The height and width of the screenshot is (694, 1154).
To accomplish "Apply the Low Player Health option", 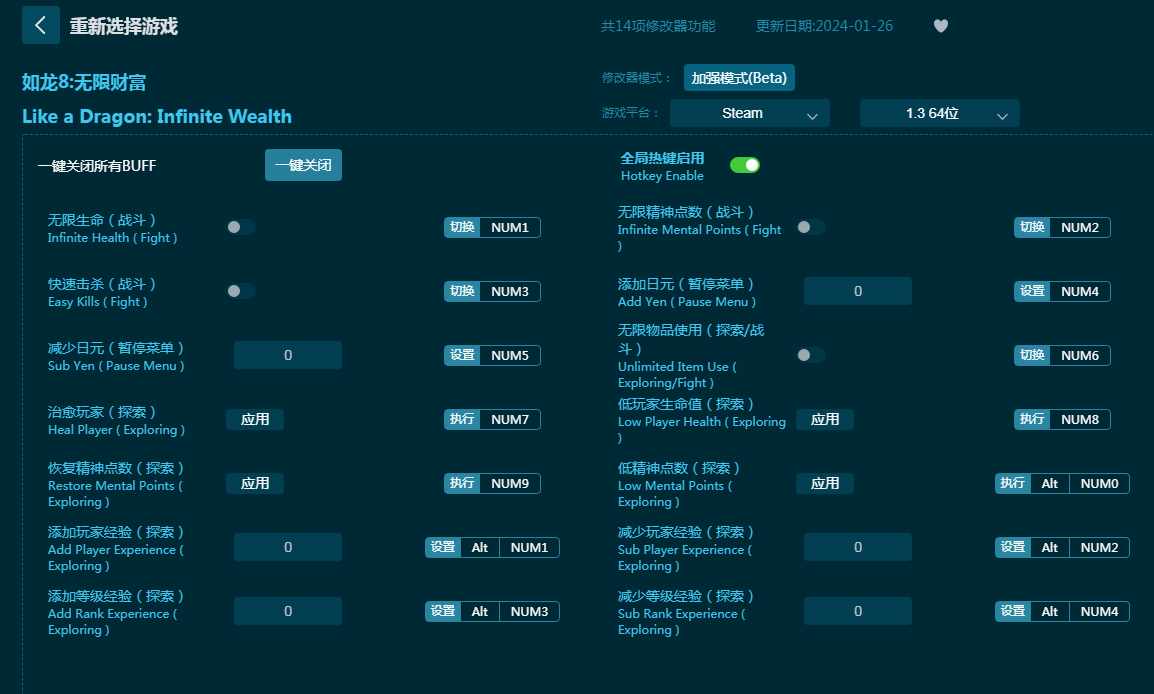I will (x=825, y=419).
